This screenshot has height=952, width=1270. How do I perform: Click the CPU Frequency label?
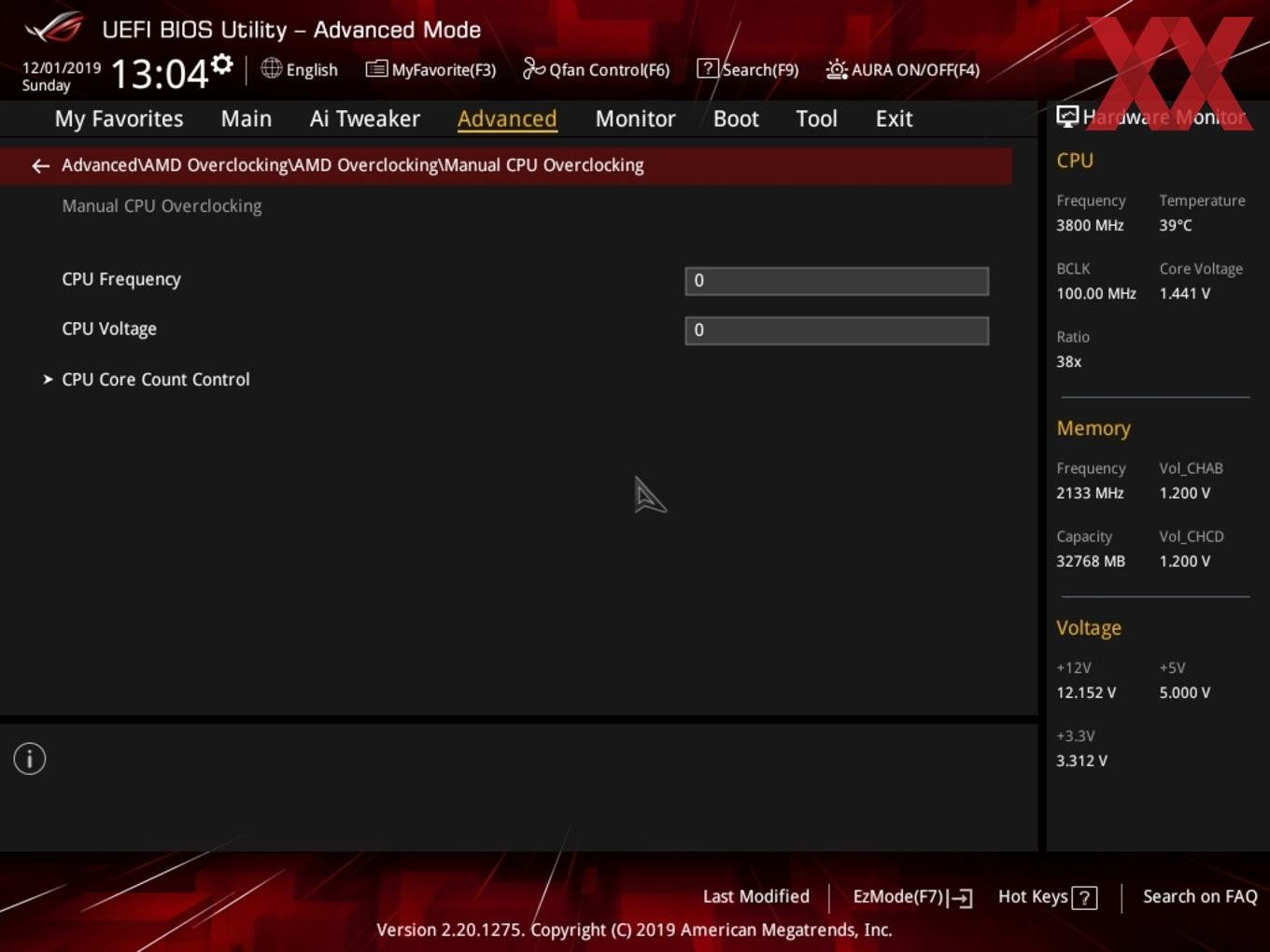pos(121,279)
